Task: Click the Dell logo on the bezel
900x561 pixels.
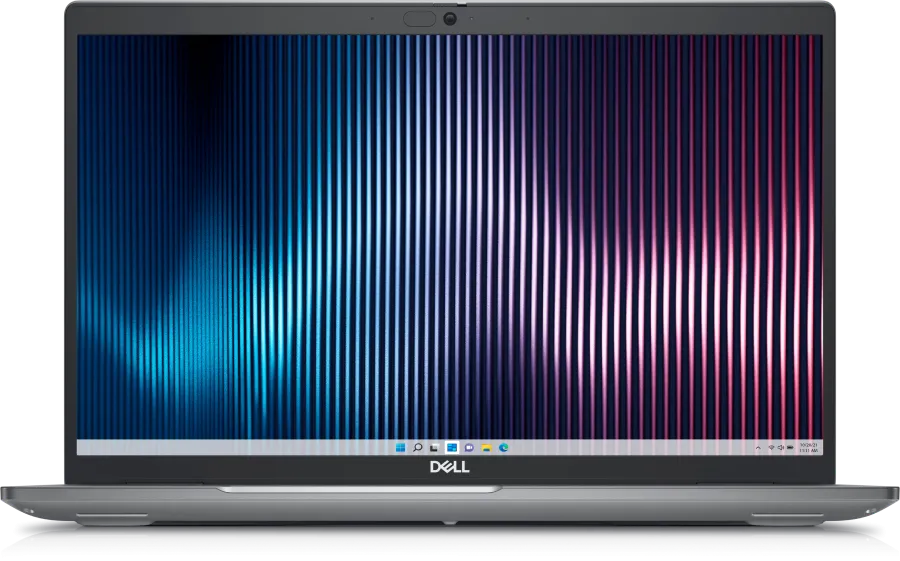Action: point(449,467)
